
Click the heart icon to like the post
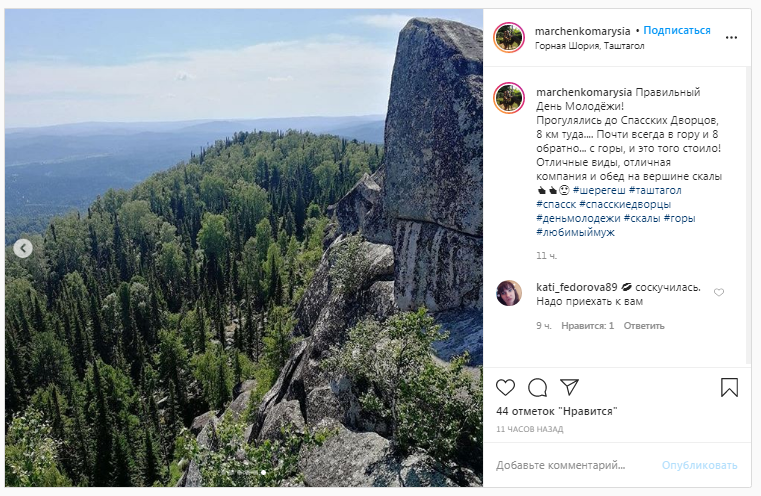(506, 387)
